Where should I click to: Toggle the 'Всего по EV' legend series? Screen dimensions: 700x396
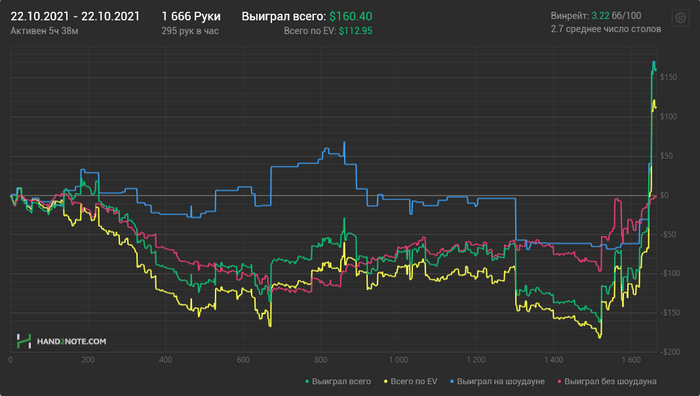click(411, 381)
